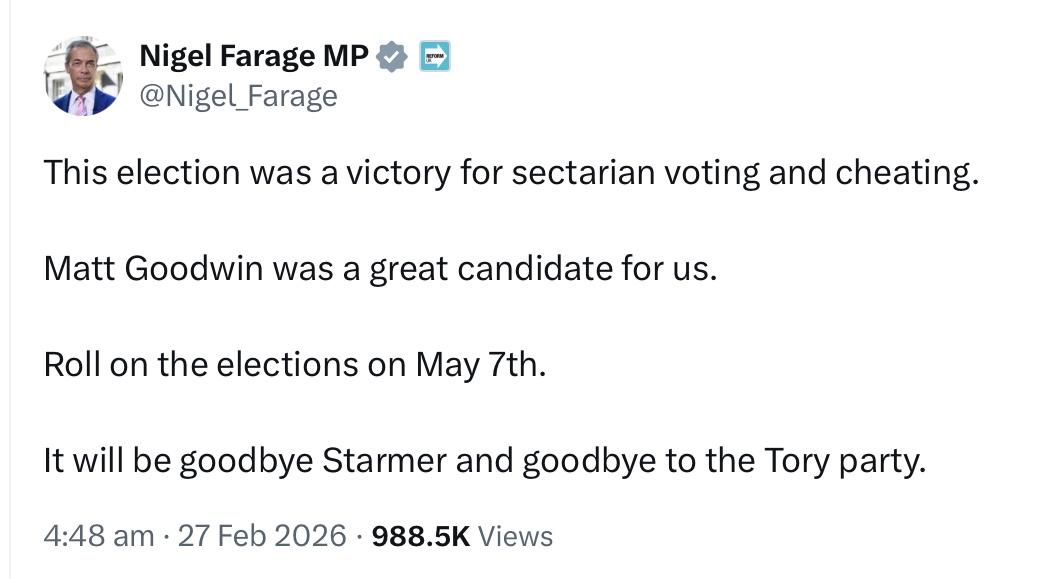1040x579 pixels.
Task: Click the Views label
Action: click(x=515, y=536)
